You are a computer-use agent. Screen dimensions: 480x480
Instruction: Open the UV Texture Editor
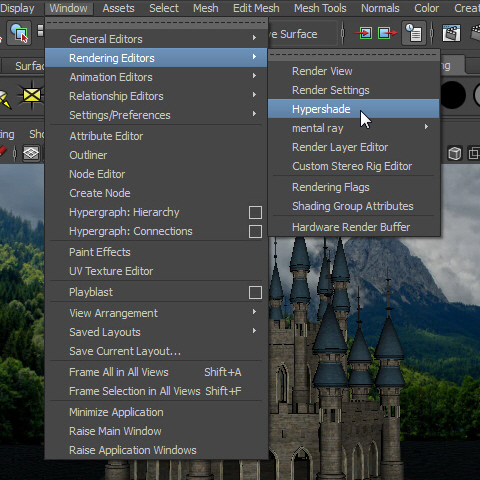pos(156,271)
